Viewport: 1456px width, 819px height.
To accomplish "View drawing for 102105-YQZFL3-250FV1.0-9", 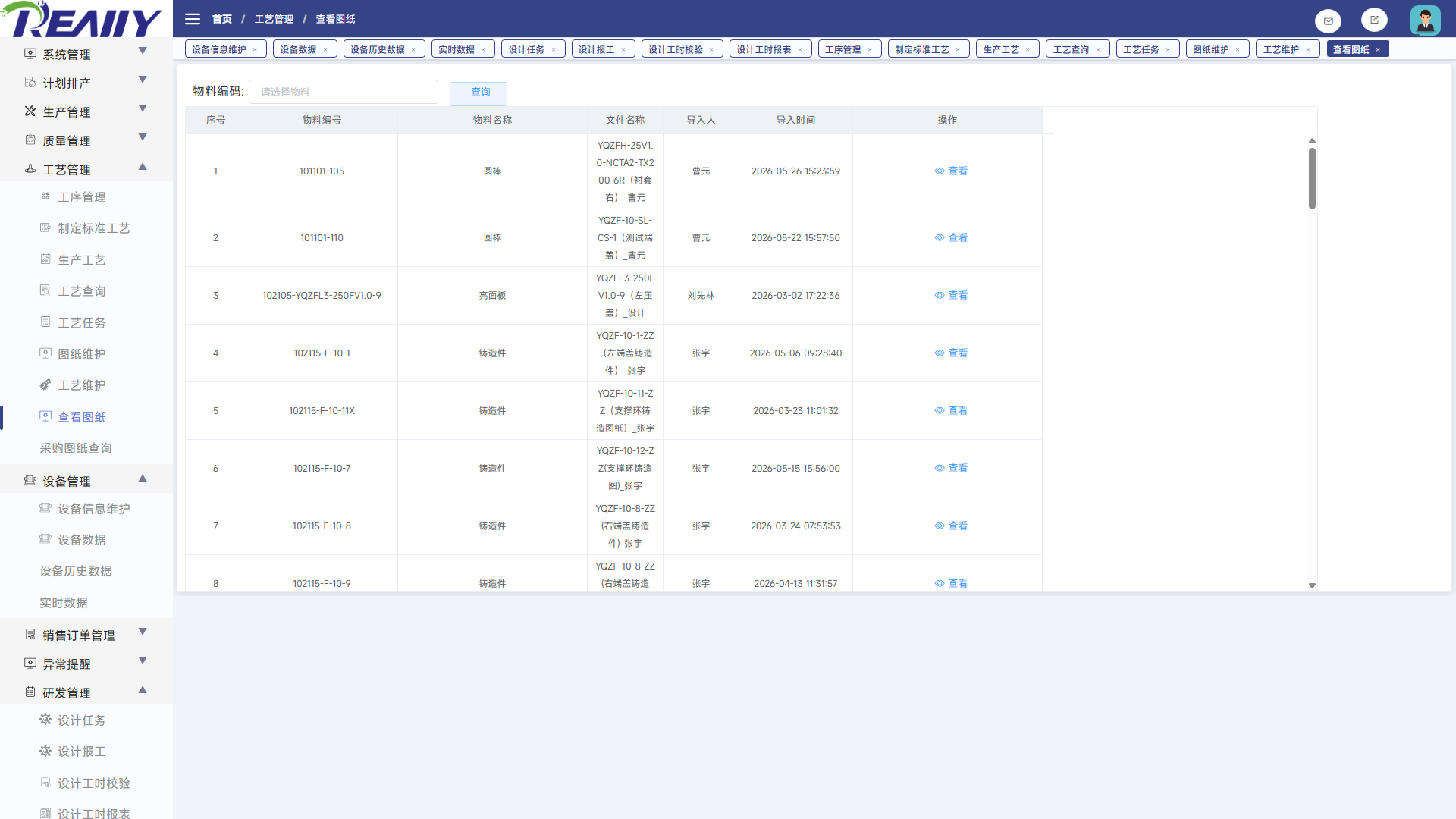I will [x=951, y=296].
